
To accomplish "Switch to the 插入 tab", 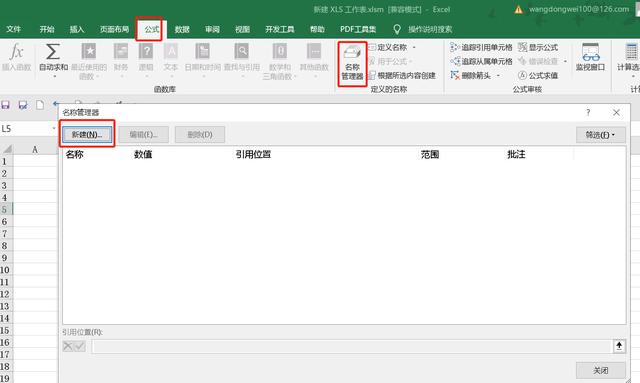I will [x=77, y=29].
